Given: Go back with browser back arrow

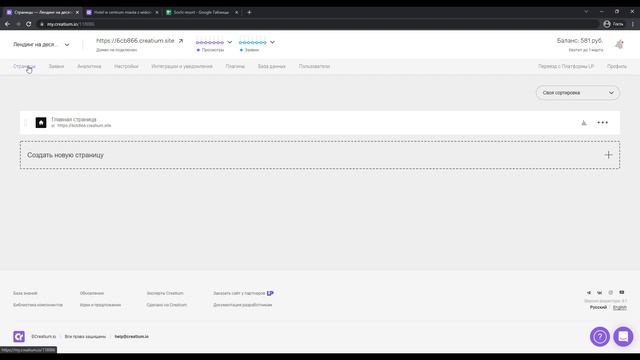Looking at the screenshot, I should pyautogui.click(x=7, y=24).
